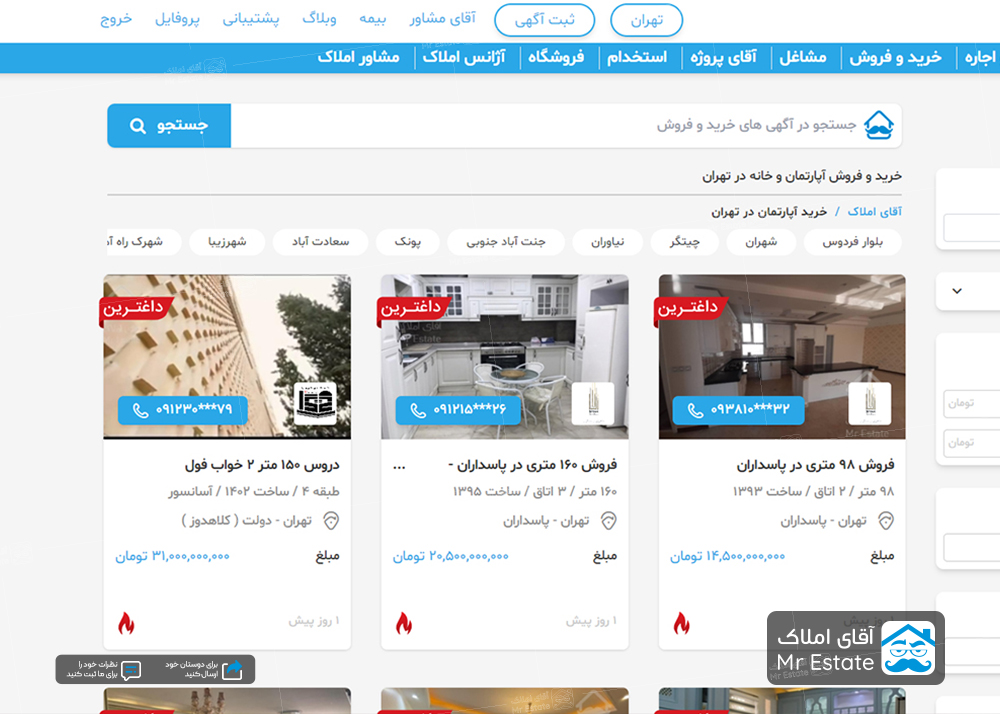Open the فروش ۱۶۰ متری kitchen photo
This screenshot has width=1000, height=714.
coord(504,357)
